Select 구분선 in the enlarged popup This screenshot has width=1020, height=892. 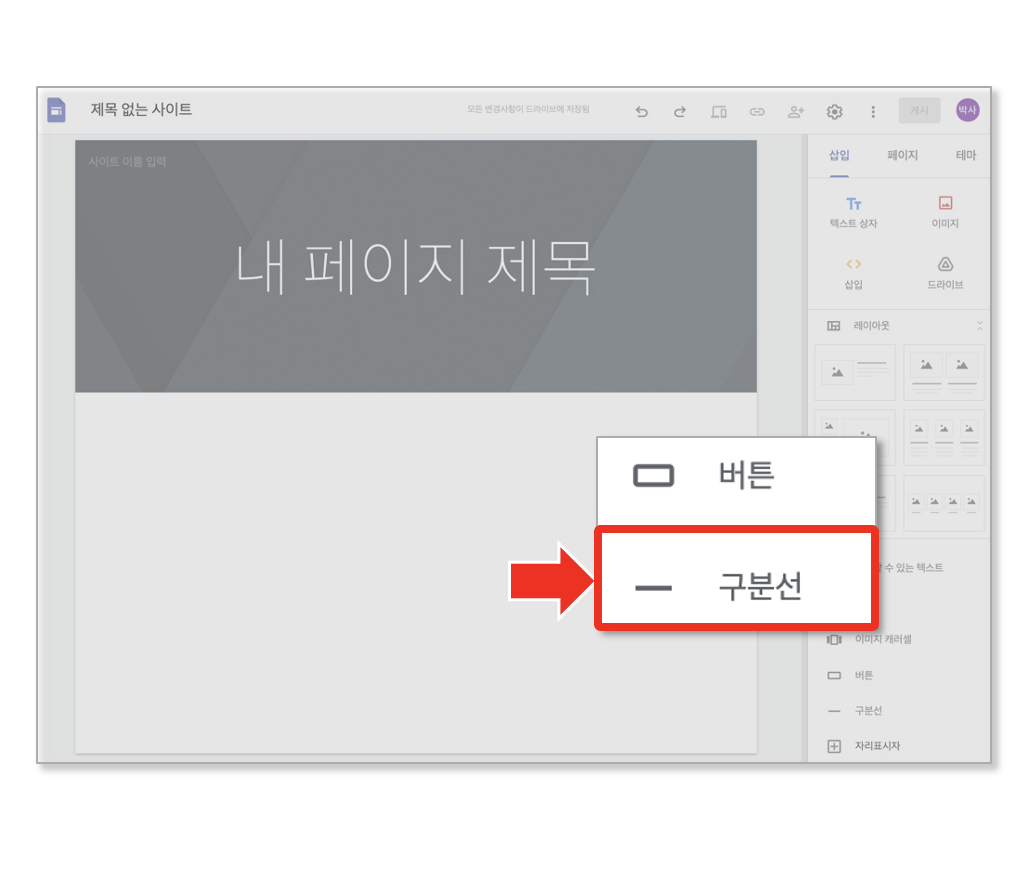(x=736, y=579)
